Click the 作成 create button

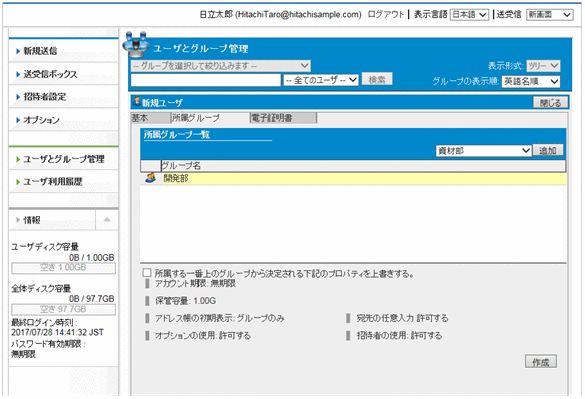tap(541, 361)
